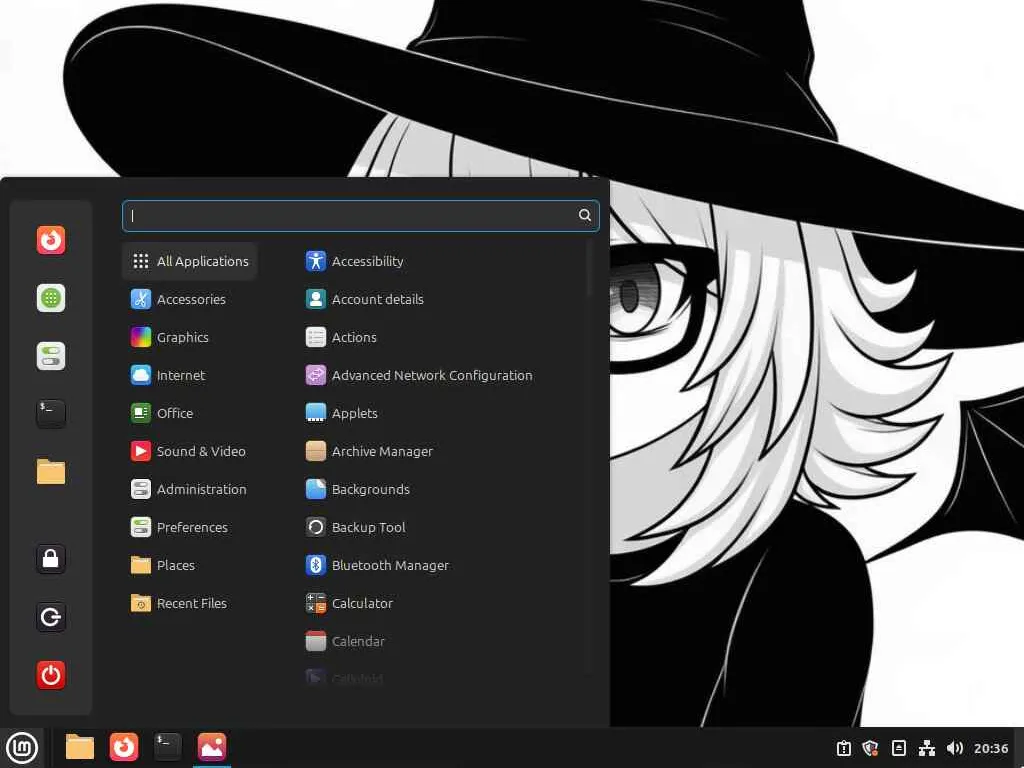Click the magnifier icon in search box
Viewport: 1024px width, 768px height.
tap(584, 215)
